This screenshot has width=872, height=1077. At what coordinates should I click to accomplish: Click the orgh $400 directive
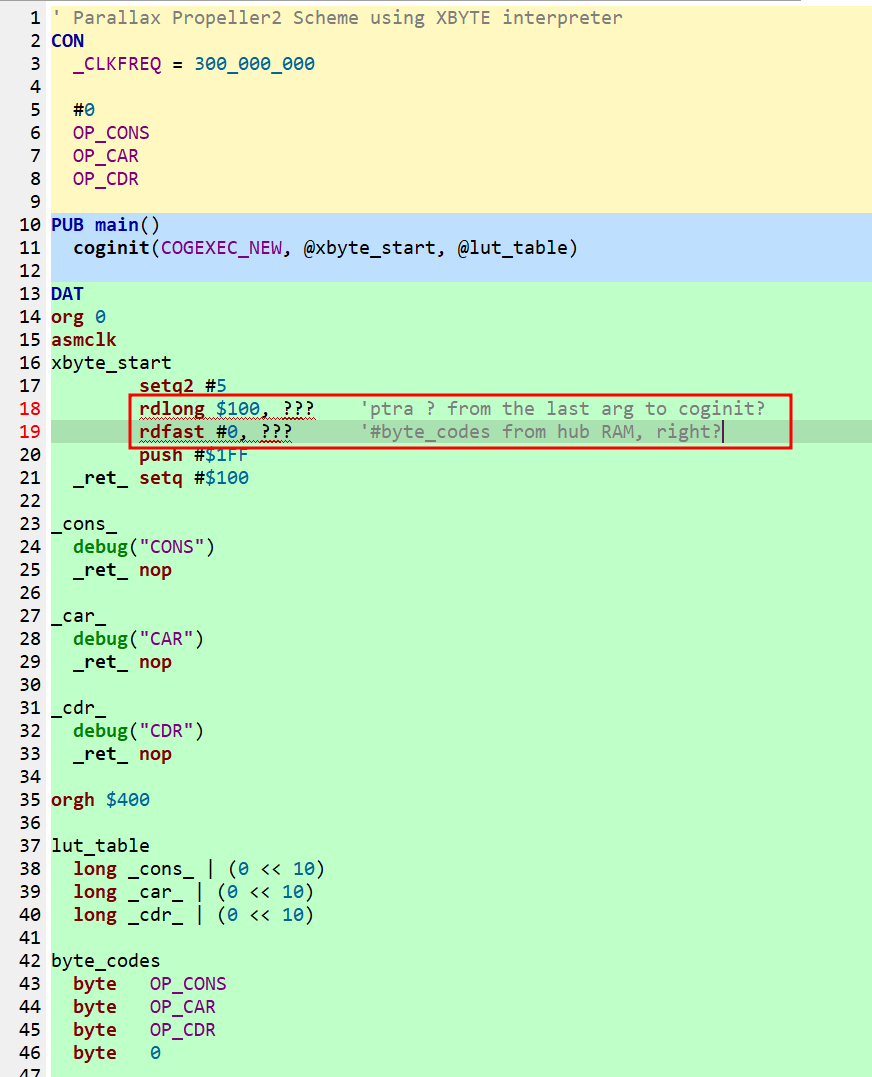[100, 800]
